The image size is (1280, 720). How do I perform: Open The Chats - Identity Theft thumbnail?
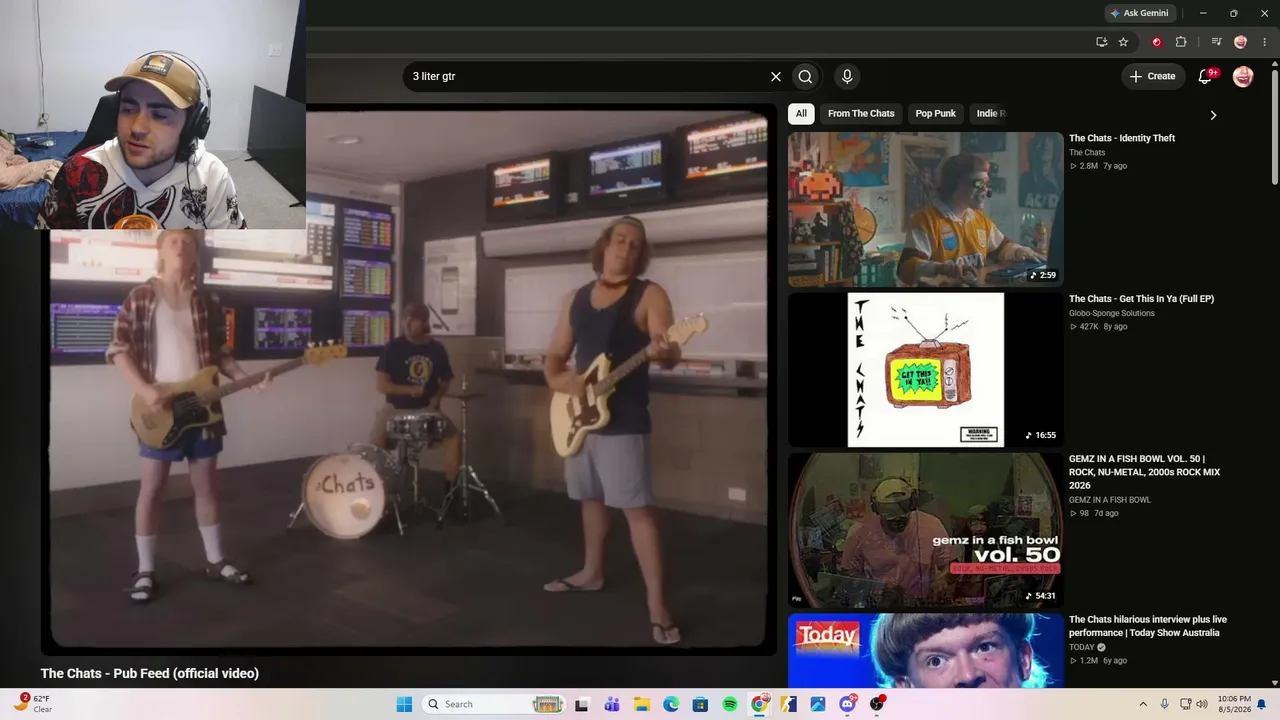[x=925, y=210]
